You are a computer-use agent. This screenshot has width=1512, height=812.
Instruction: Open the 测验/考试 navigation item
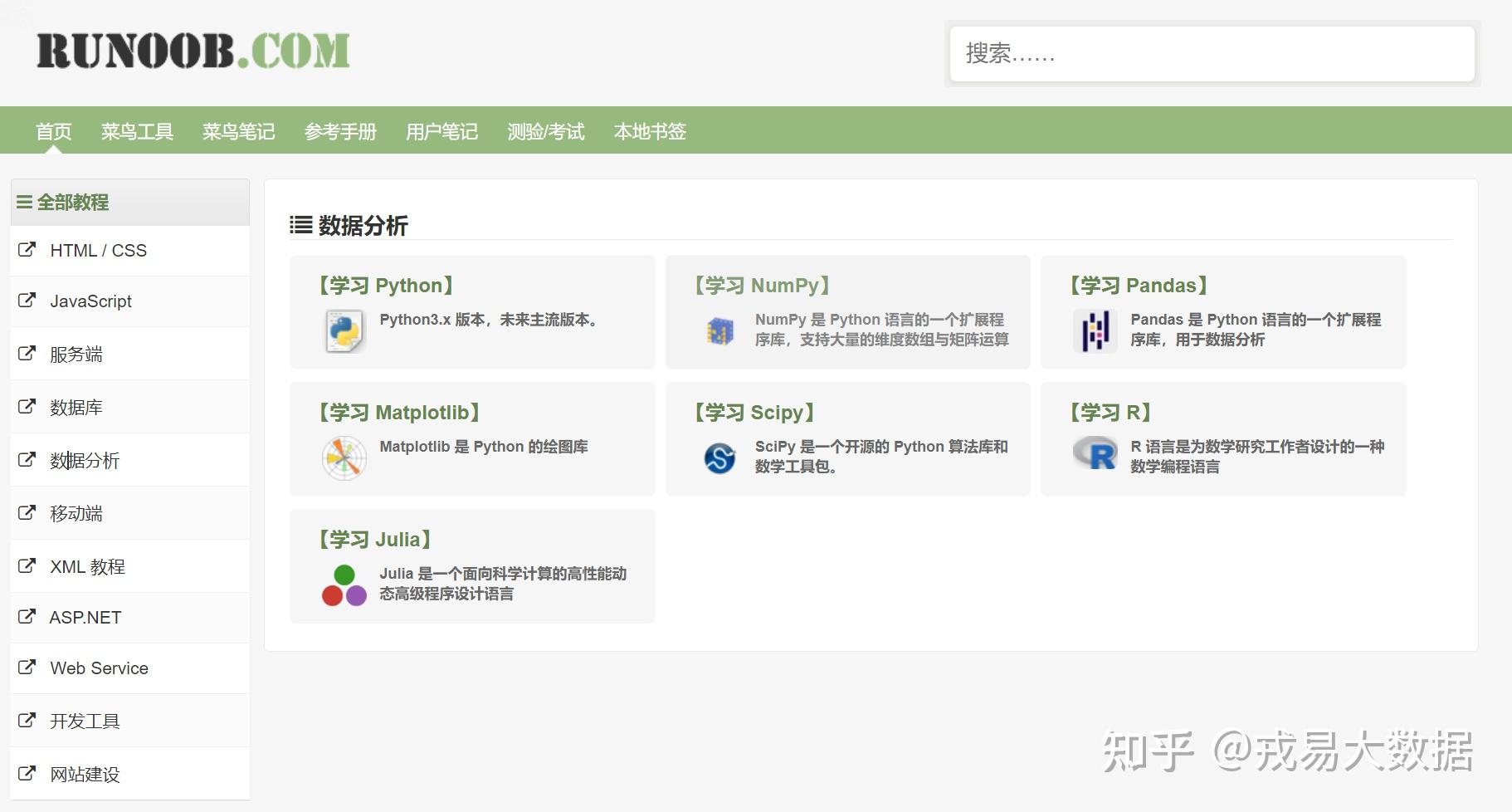pos(546,131)
